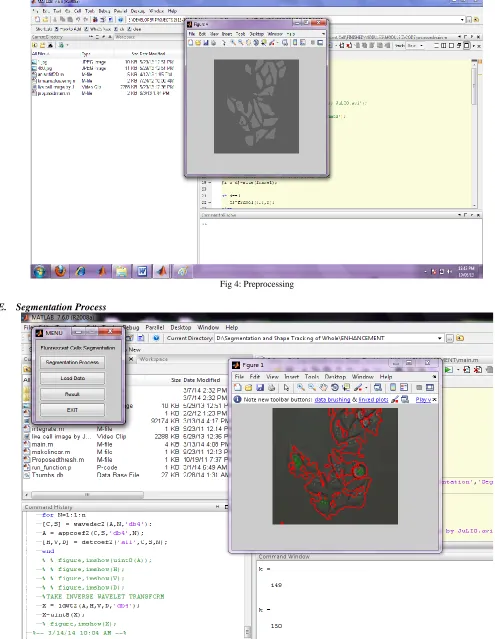This screenshot has width=495, height=639.
Task: Select Rotate 3D tool in lower Figure 1
Action: click(335, 388)
